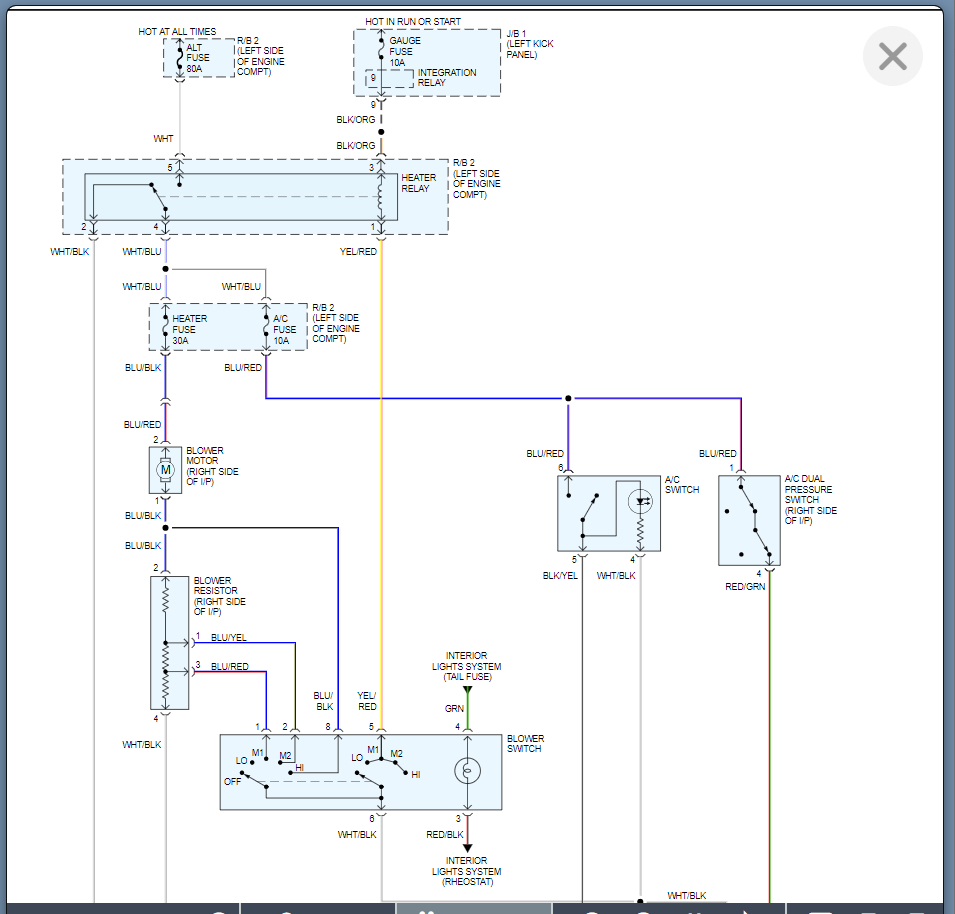This screenshot has height=914, width=955.
Task: Close the wiring diagram viewer
Action: pyautogui.click(x=892, y=56)
